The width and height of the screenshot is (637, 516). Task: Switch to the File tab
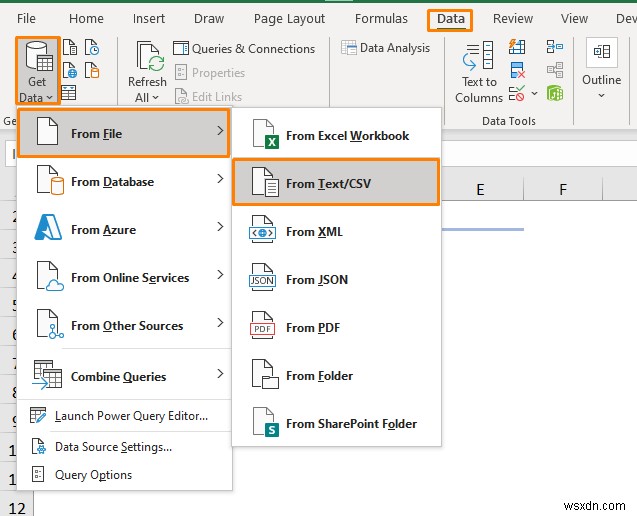pos(26,19)
